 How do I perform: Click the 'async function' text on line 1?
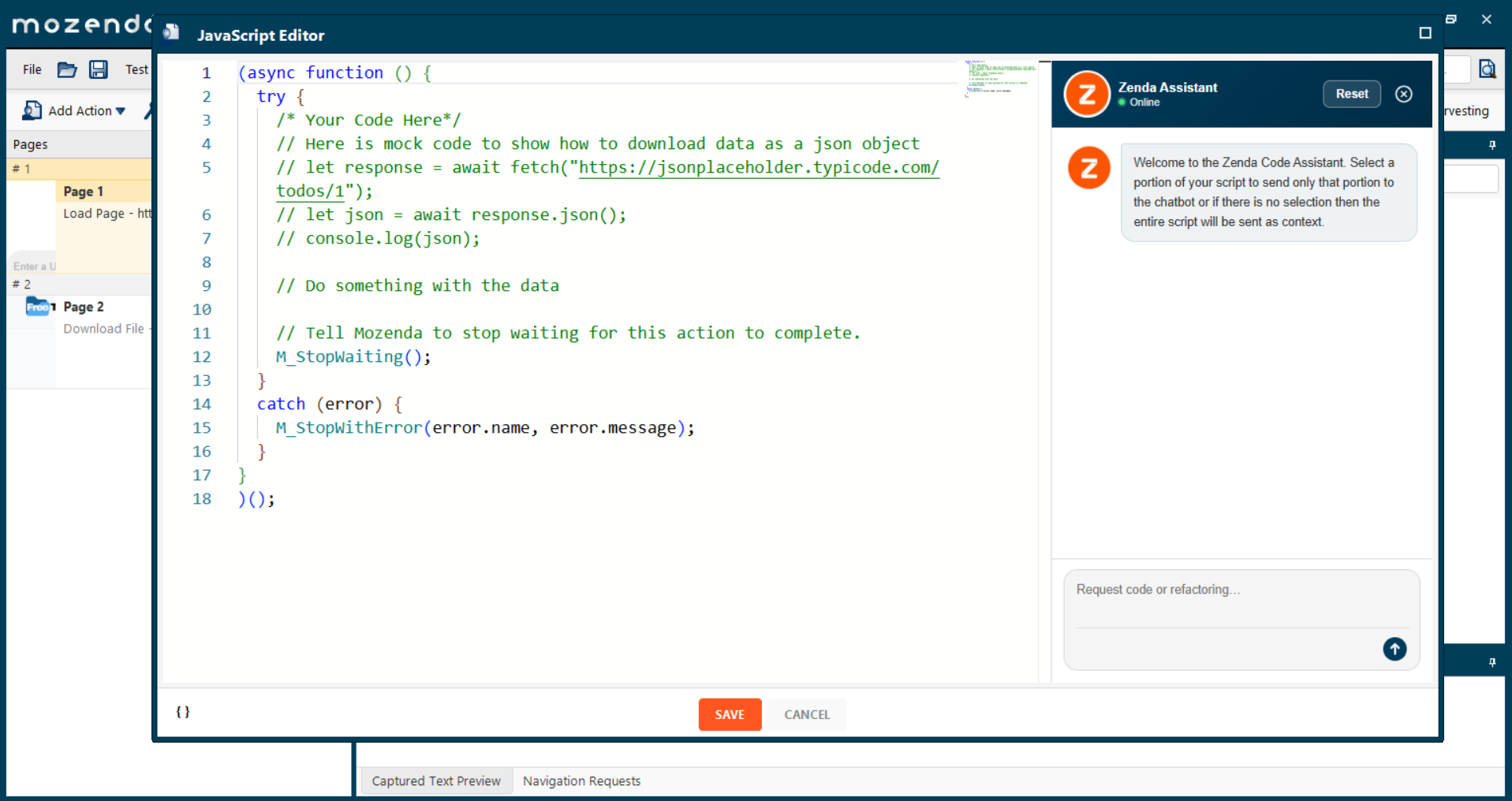click(315, 73)
